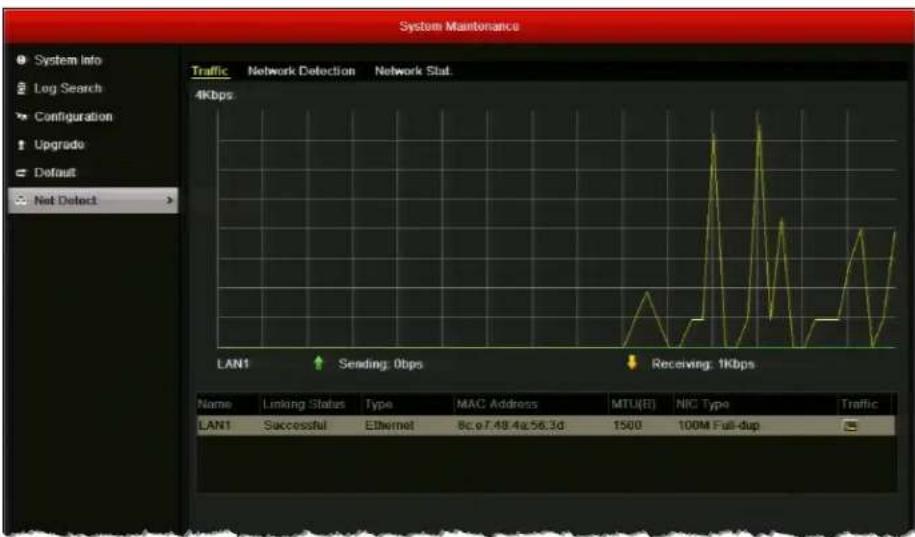Screen dimensions: 915x537
Task: Open System Info menu item
Action: pyautogui.click(x=68, y=60)
